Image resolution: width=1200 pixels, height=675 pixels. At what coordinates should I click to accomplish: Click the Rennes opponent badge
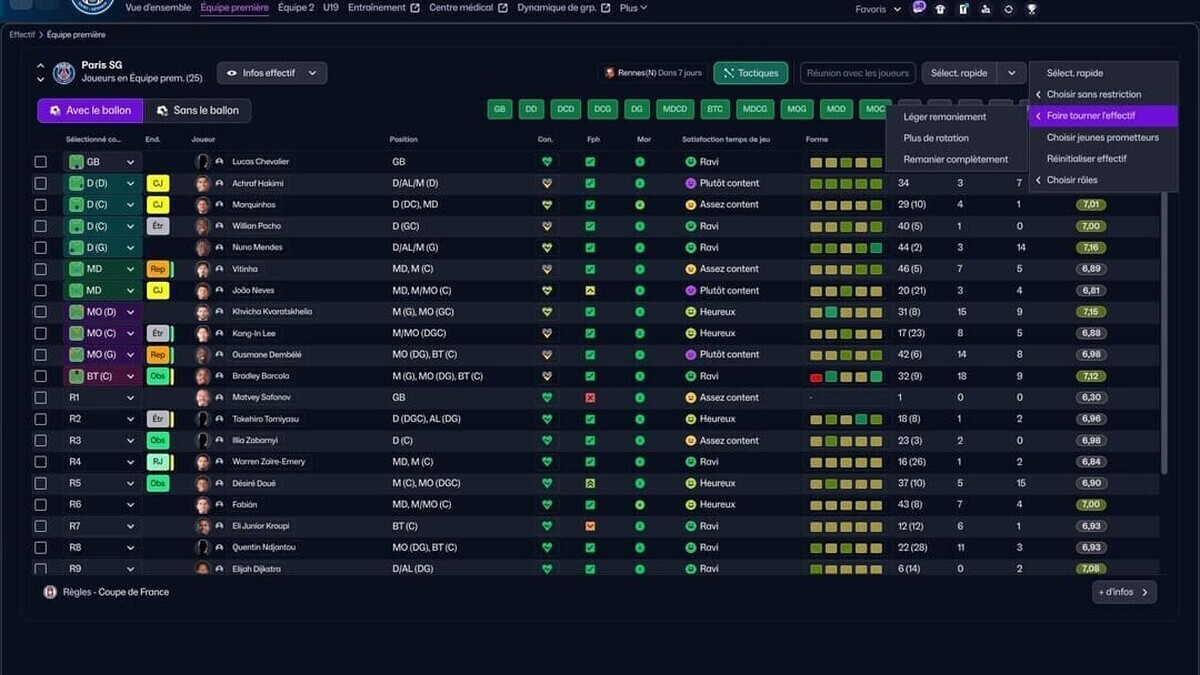pyautogui.click(x=609, y=73)
